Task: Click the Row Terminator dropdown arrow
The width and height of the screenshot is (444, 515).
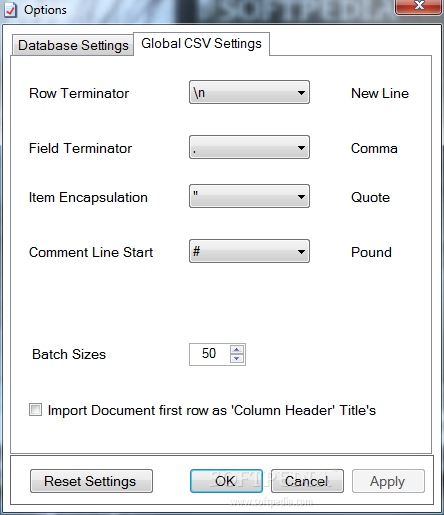Action: pyautogui.click(x=301, y=92)
